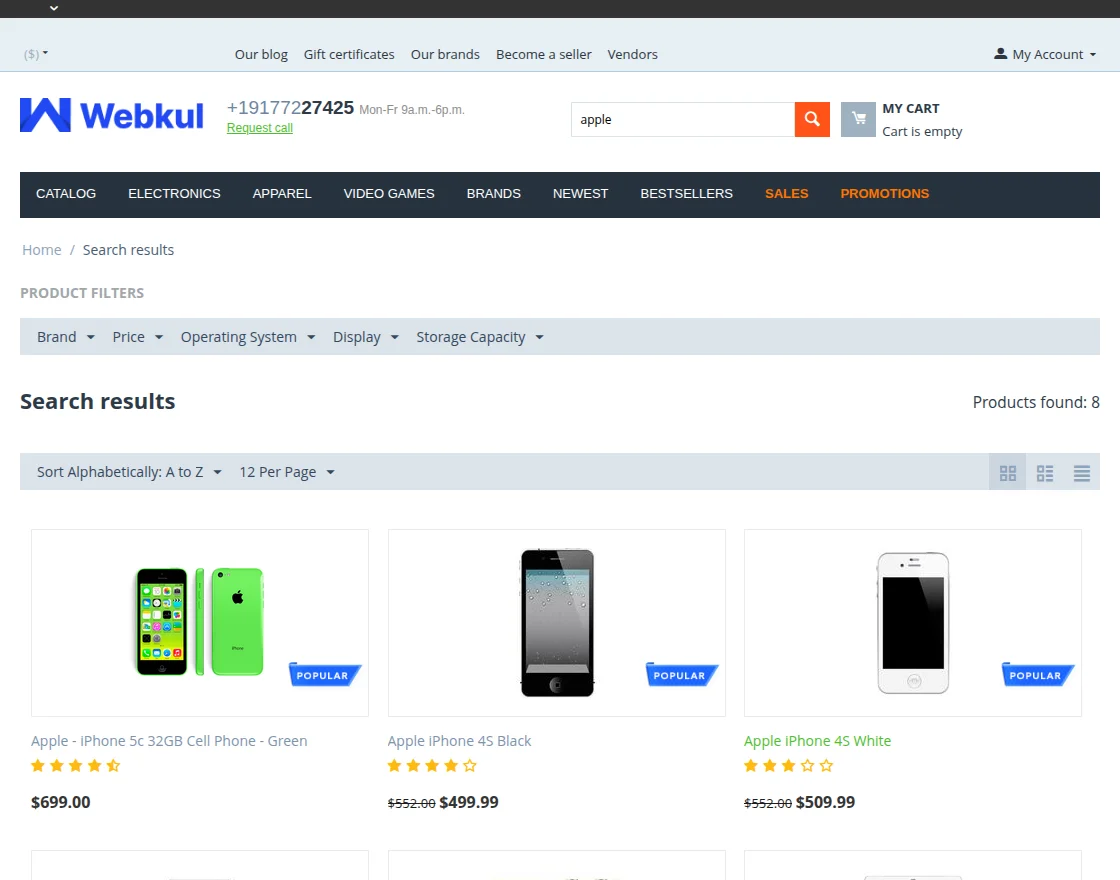Select the grid view icon
This screenshot has width=1120, height=880.
point(1007,472)
